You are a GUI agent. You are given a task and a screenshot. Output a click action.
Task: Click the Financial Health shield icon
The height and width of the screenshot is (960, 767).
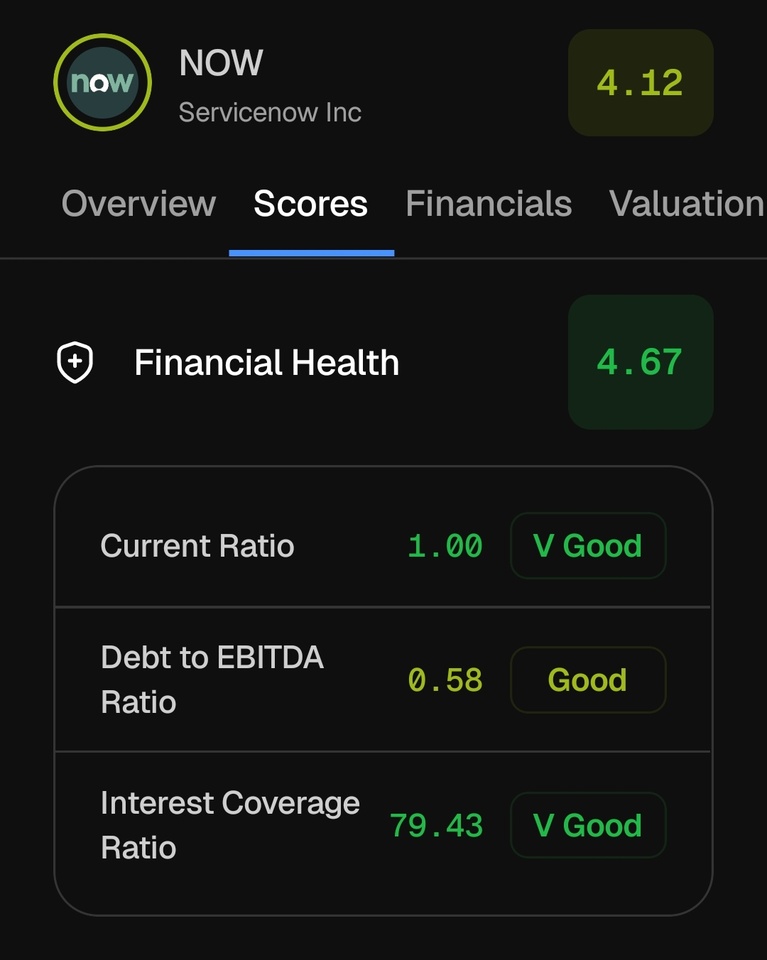click(x=75, y=362)
